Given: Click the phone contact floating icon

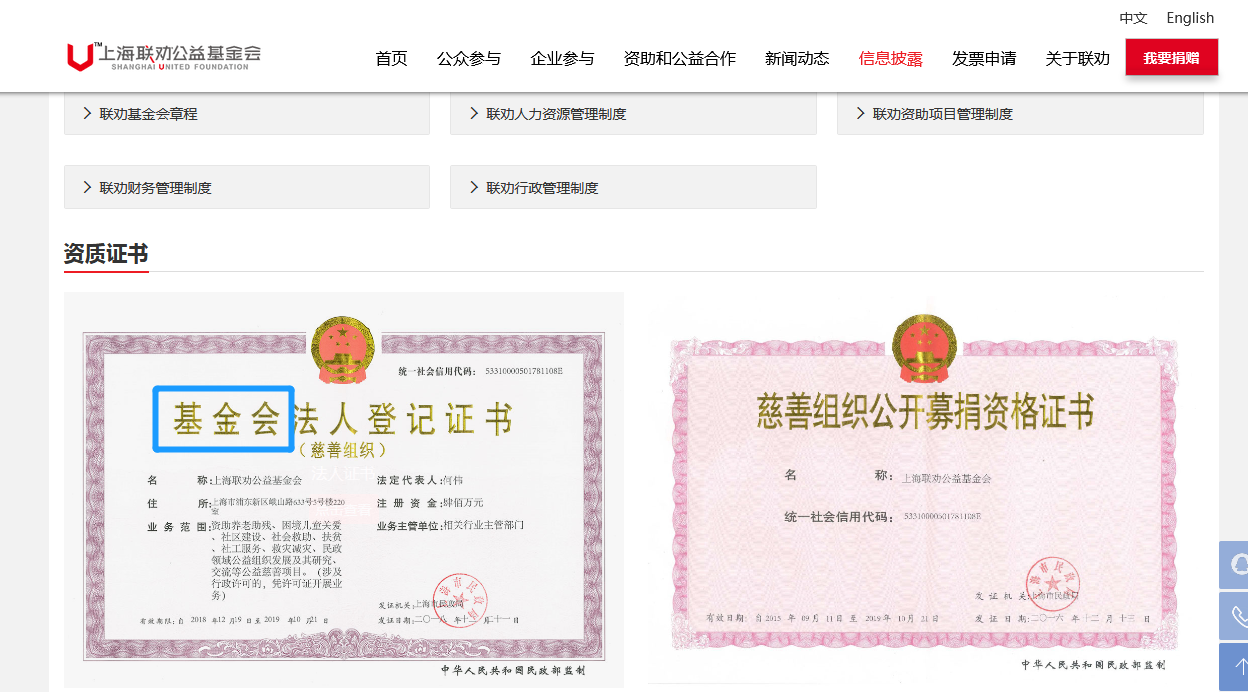Looking at the screenshot, I should click(1234, 616).
